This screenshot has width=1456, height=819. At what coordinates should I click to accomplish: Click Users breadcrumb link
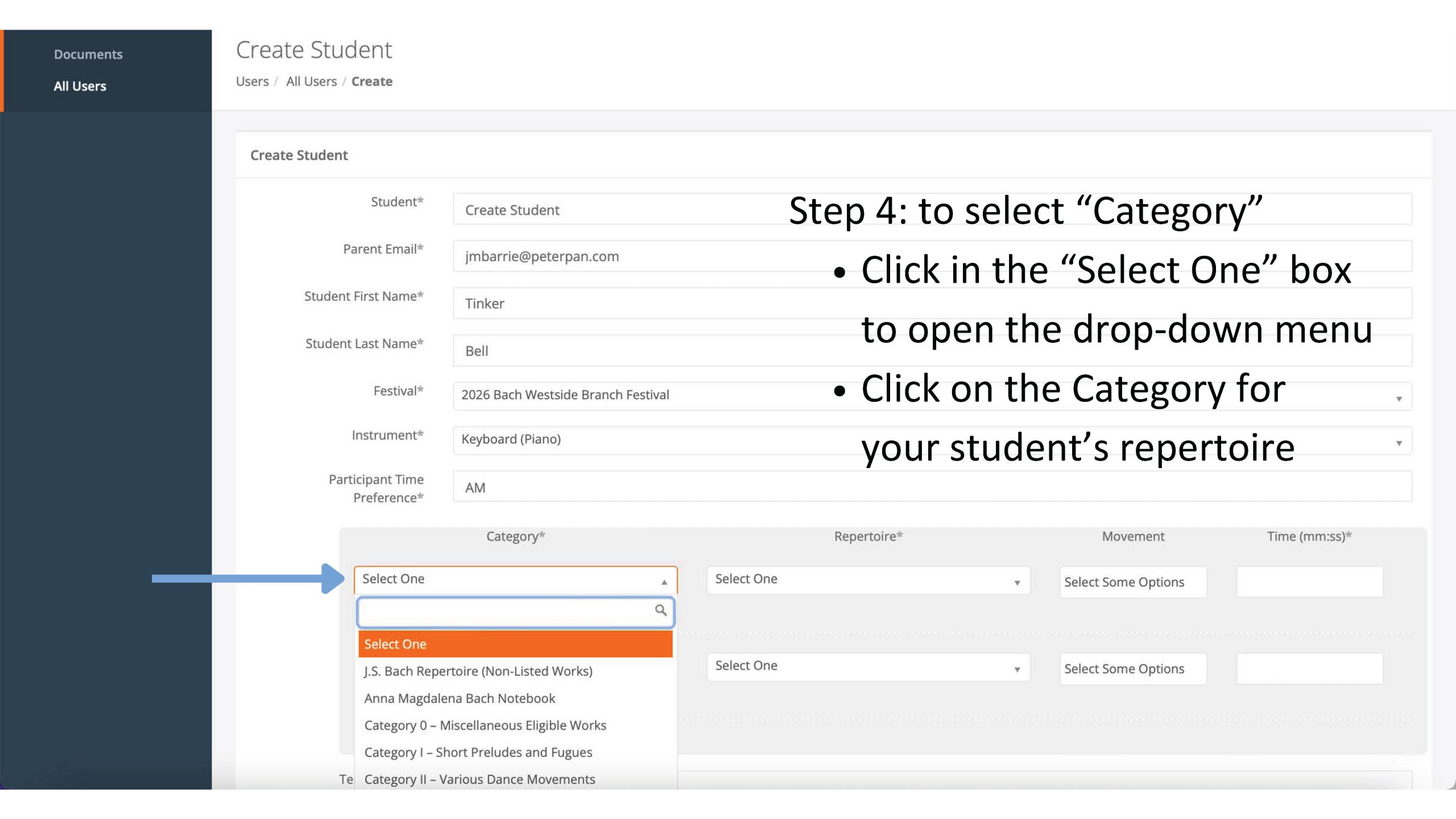click(x=252, y=81)
